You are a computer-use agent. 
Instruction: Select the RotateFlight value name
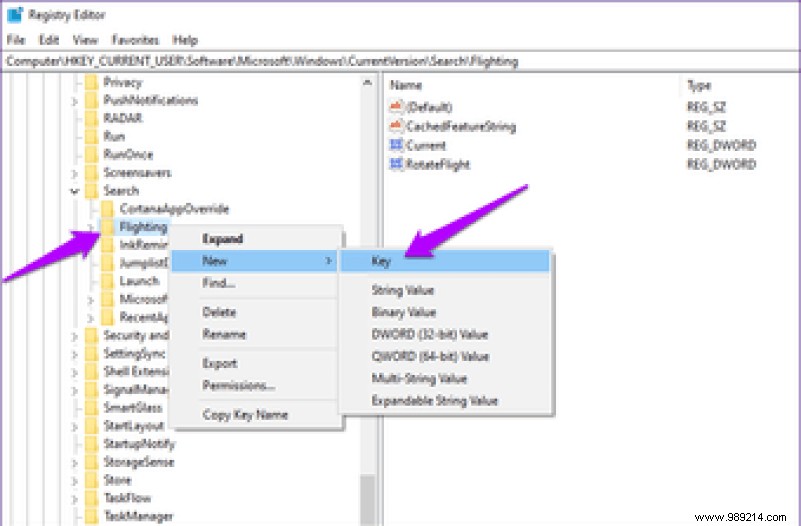438,164
